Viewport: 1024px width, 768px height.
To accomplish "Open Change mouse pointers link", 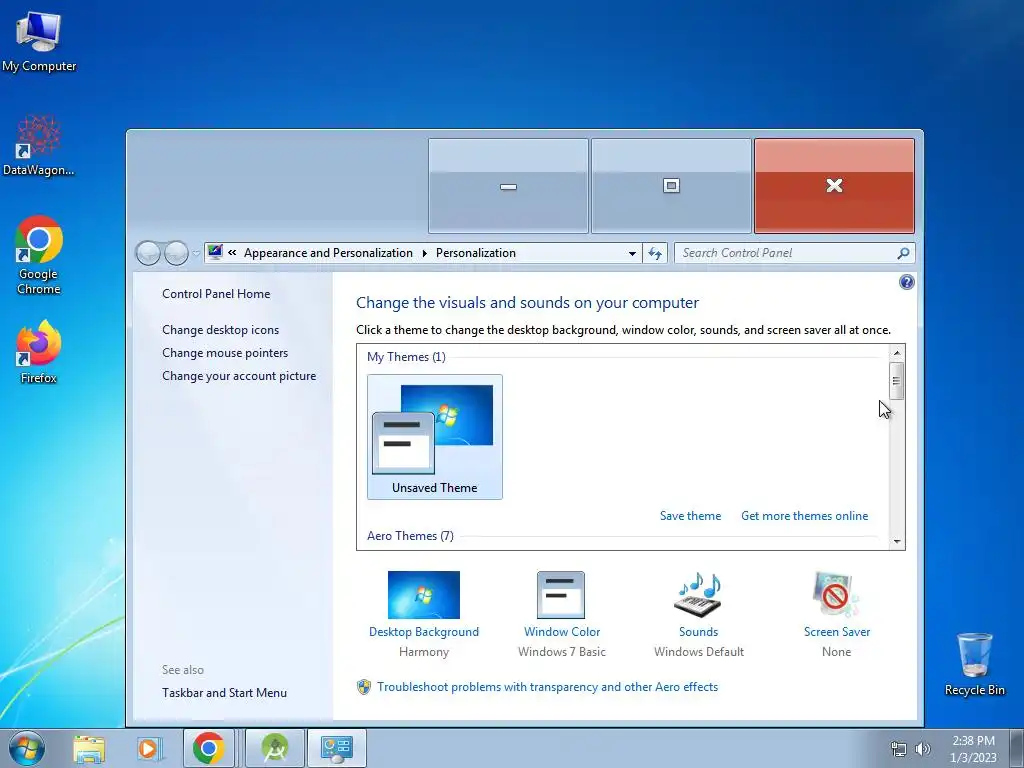I will pyautogui.click(x=225, y=353).
